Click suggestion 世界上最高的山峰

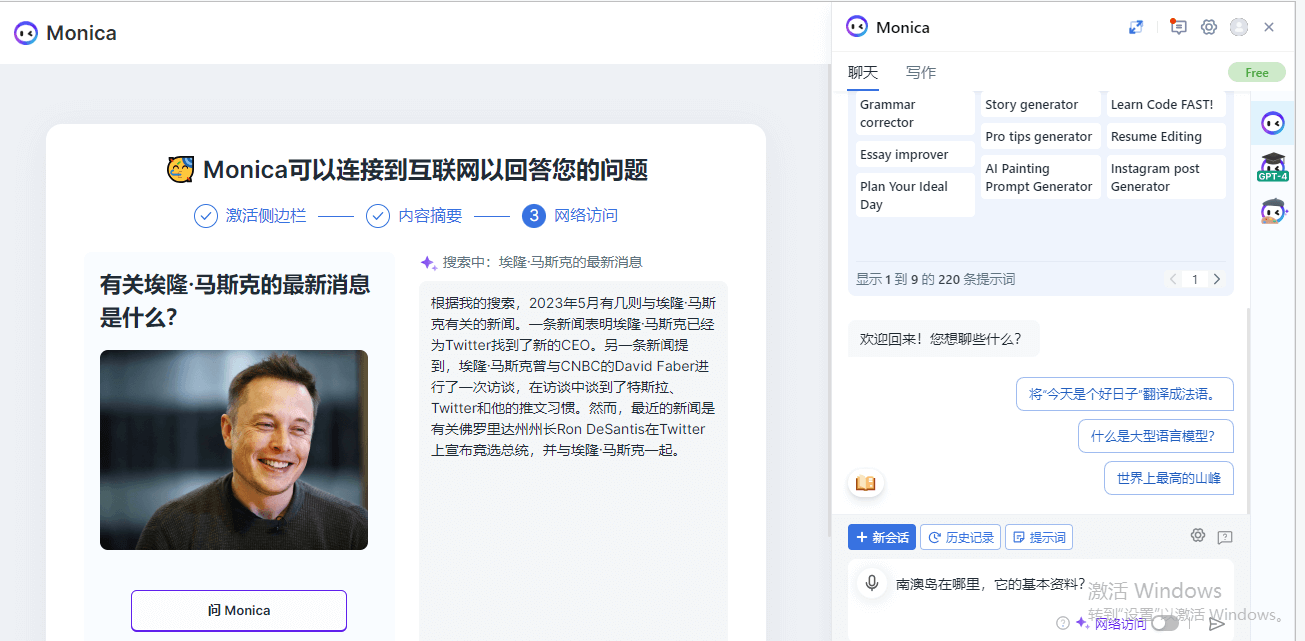tap(1169, 478)
